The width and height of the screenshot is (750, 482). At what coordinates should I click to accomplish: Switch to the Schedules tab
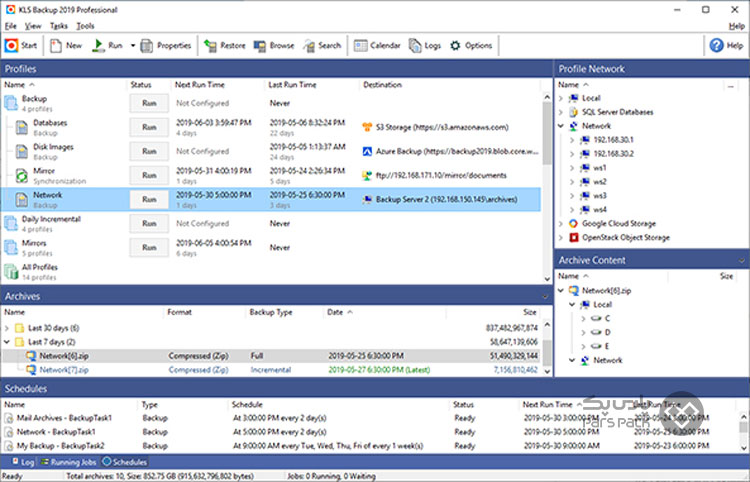tap(124, 462)
